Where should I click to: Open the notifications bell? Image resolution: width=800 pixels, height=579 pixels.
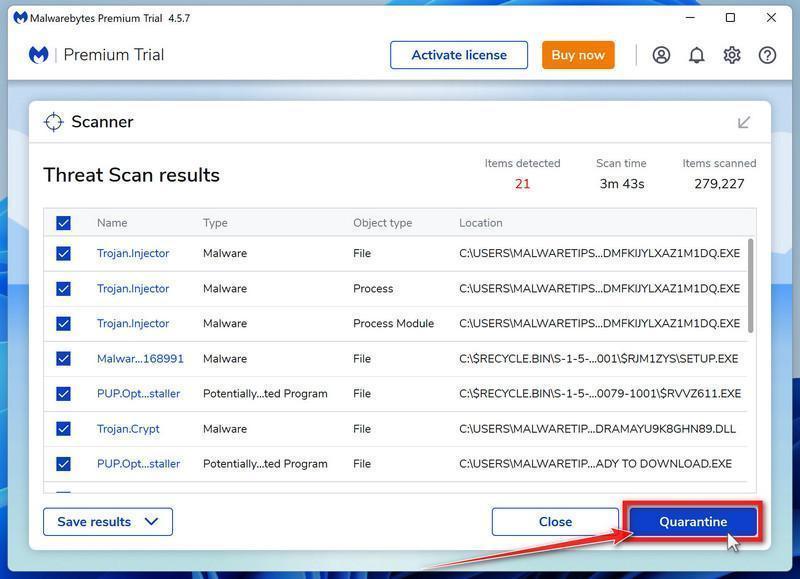[x=696, y=55]
